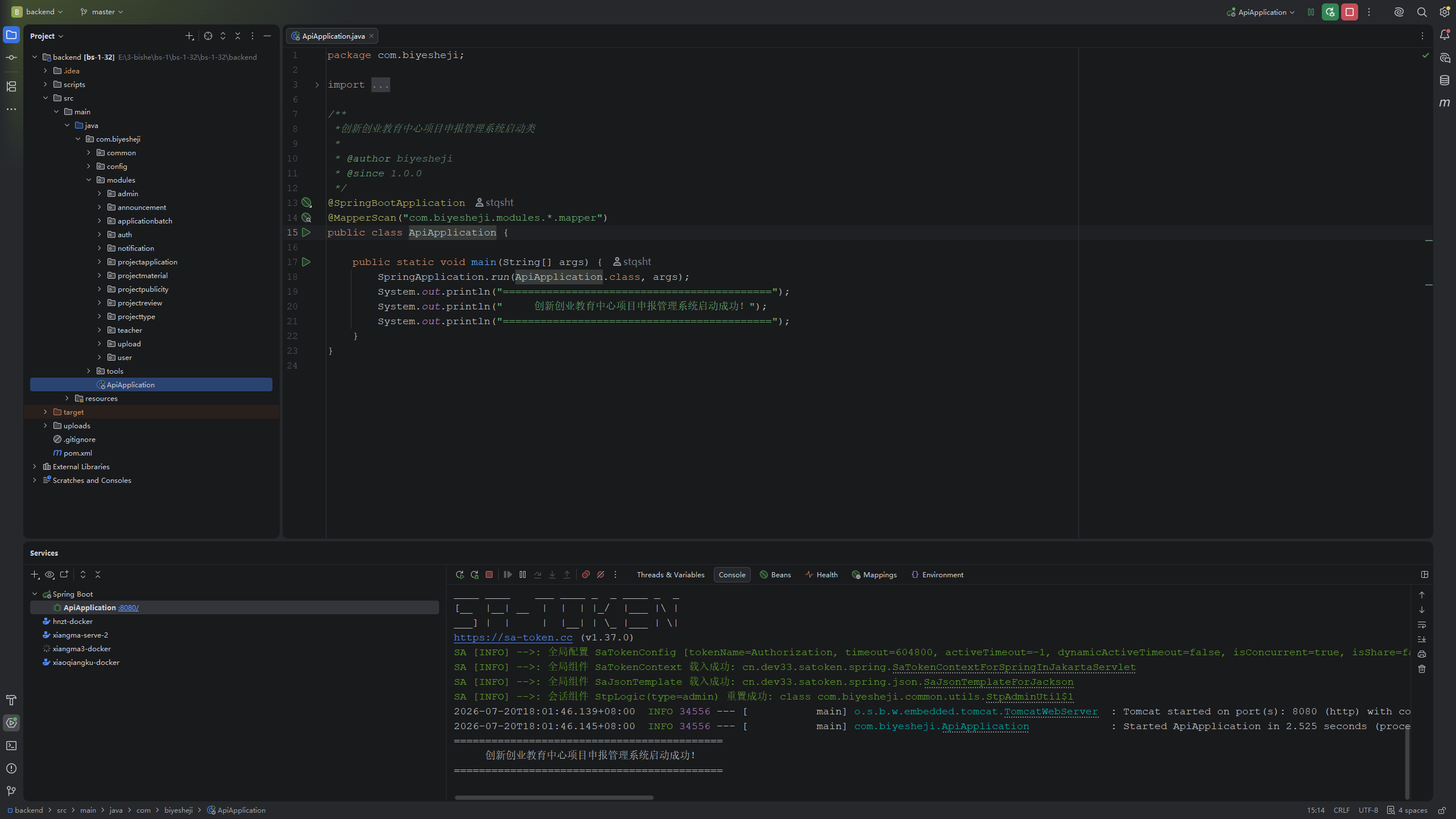This screenshot has width=1456, height=819.
Task: Collapse all in Project panel
Action: pyautogui.click(x=238, y=36)
